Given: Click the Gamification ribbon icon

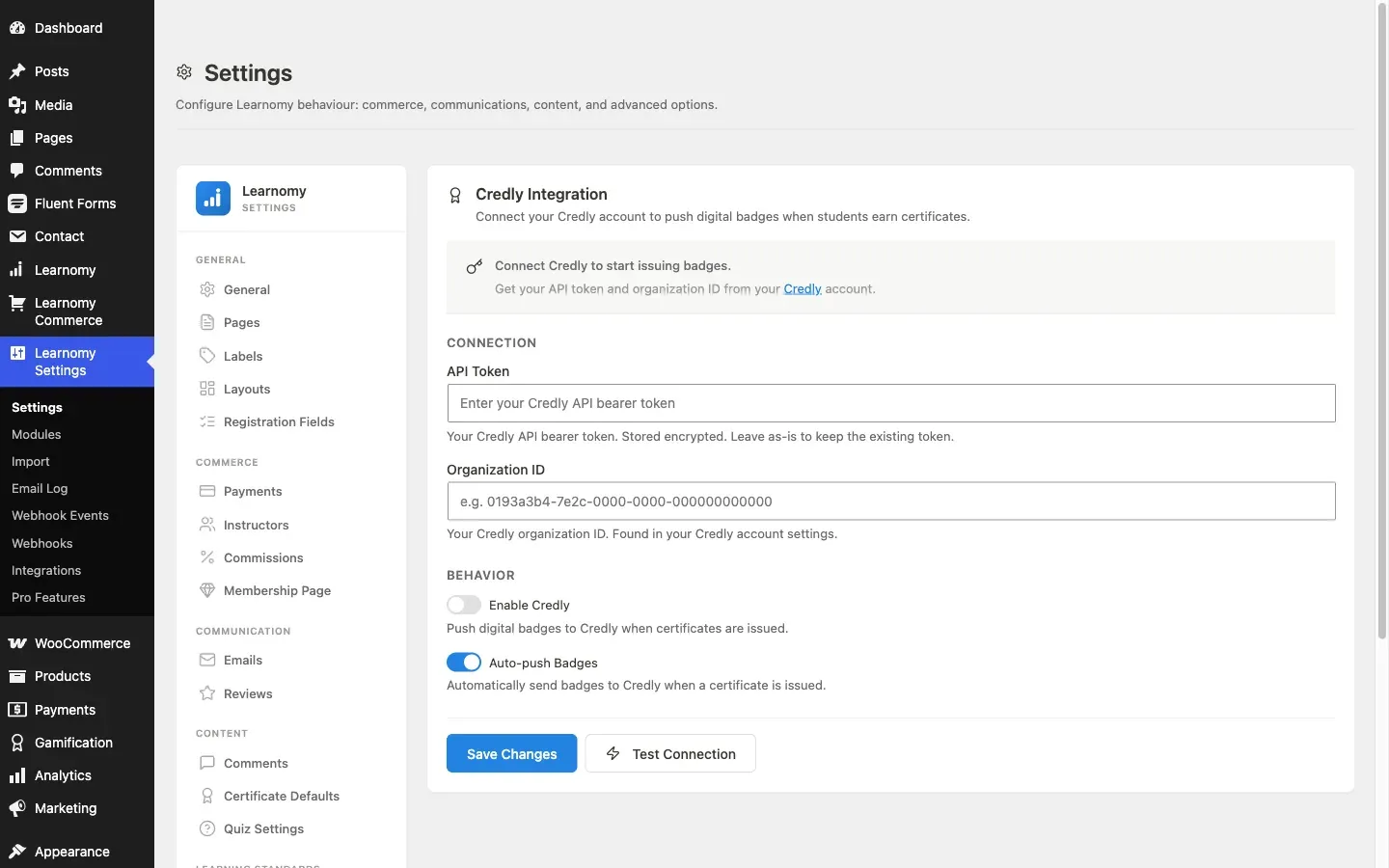Looking at the screenshot, I should point(17,743).
